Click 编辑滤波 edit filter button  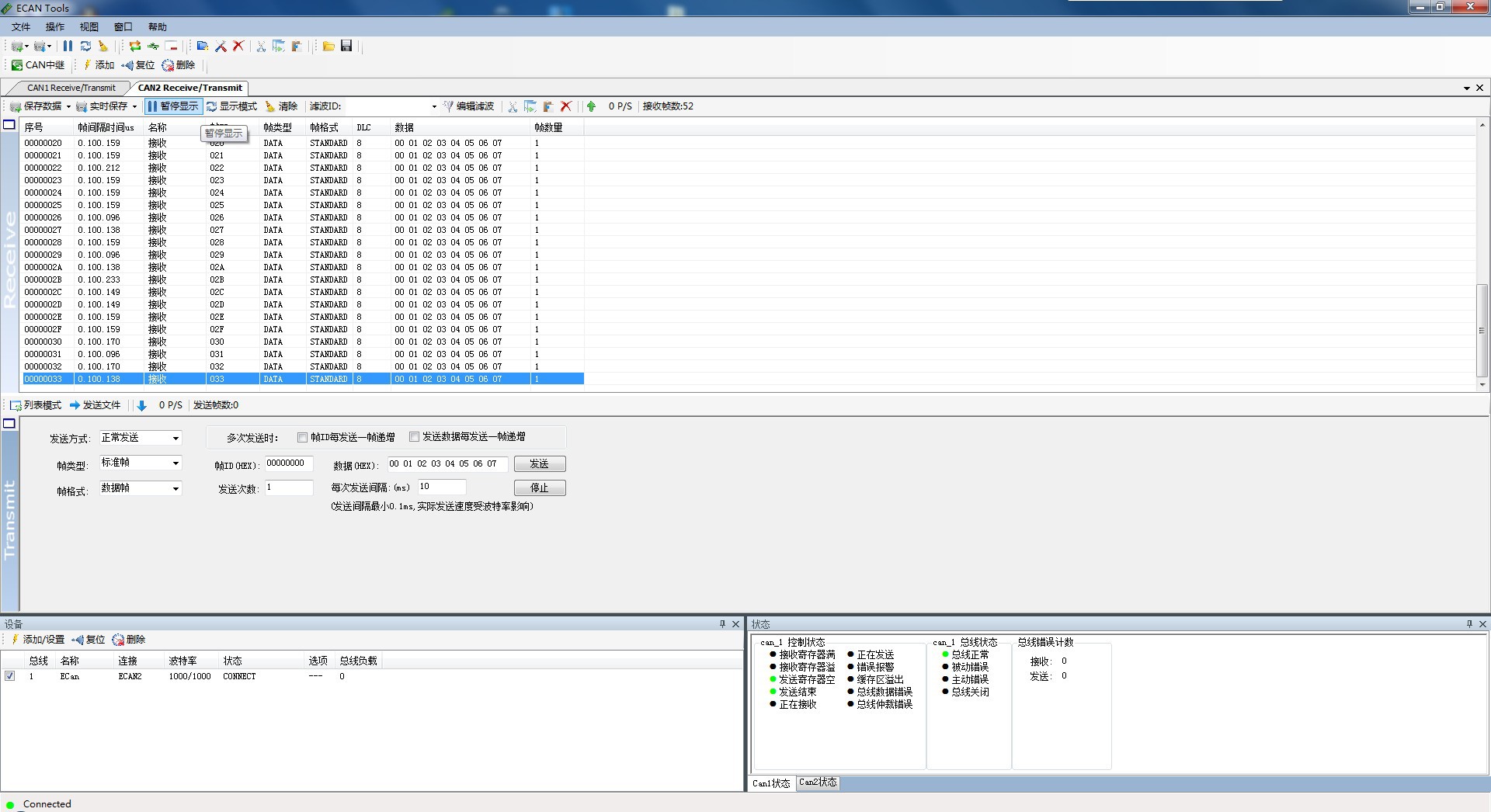468,106
